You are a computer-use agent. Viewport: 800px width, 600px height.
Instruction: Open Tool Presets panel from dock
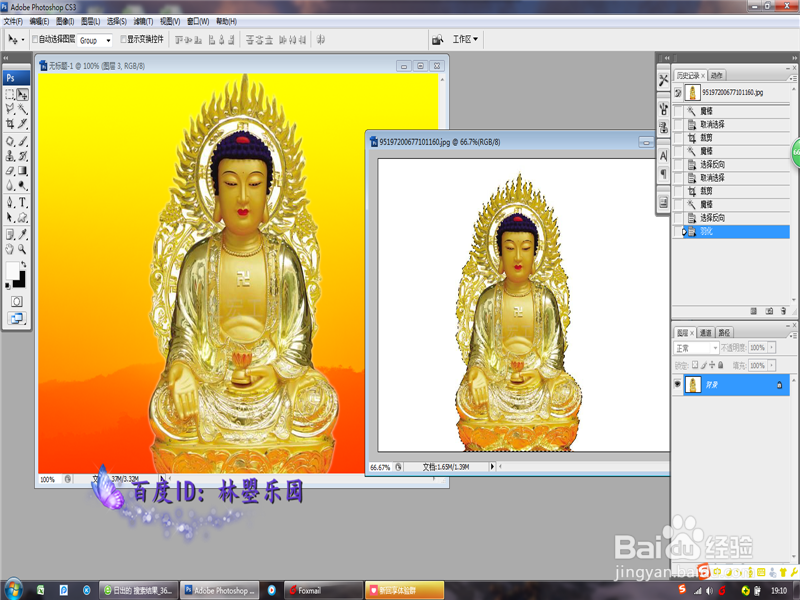[x=663, y=81]
